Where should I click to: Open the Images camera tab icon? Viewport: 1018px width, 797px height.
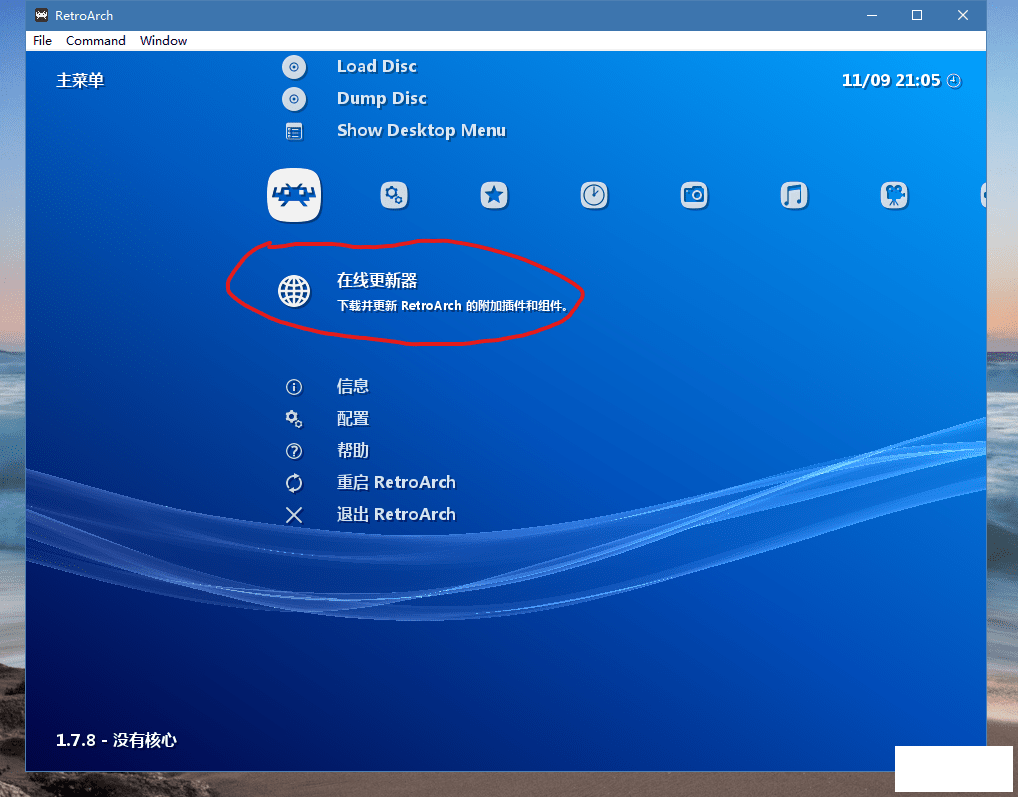694,195
